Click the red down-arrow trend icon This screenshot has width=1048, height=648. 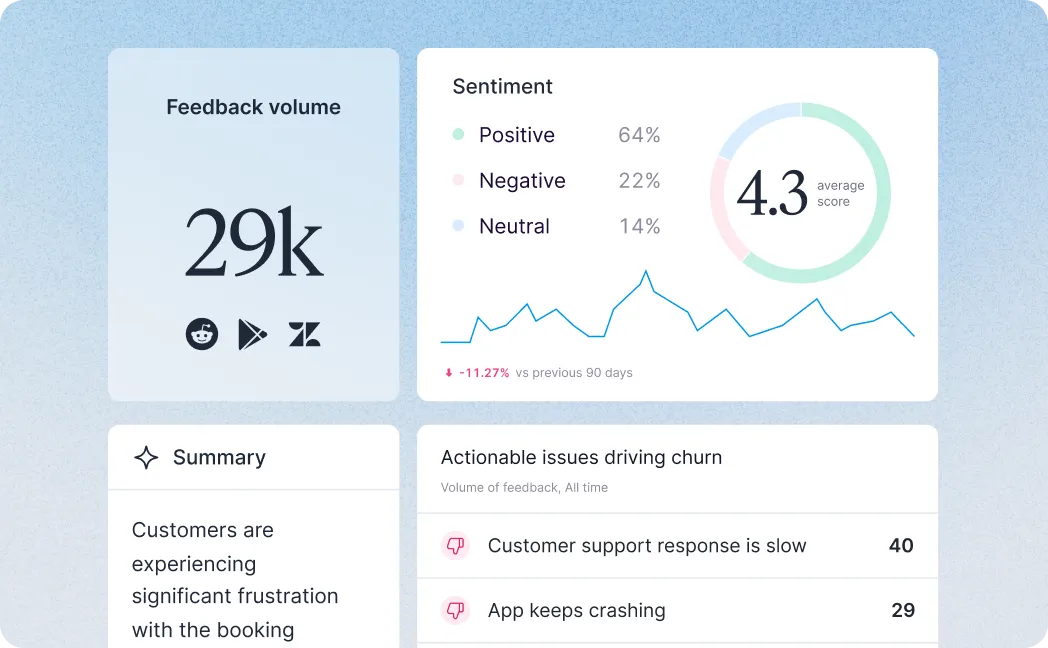coord(448,373)
